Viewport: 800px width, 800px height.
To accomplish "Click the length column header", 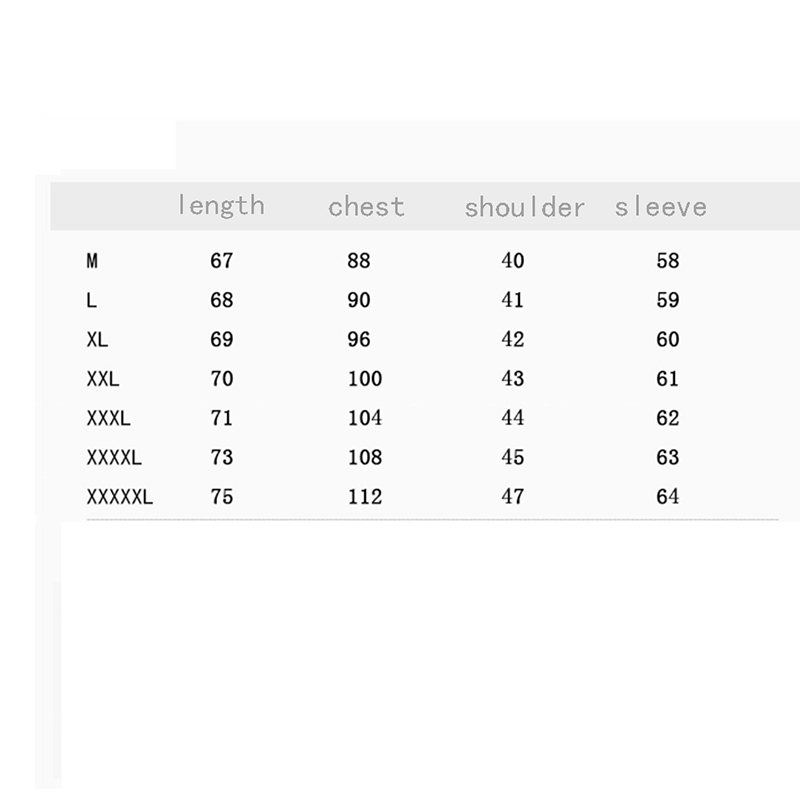I will coord(221,206).
